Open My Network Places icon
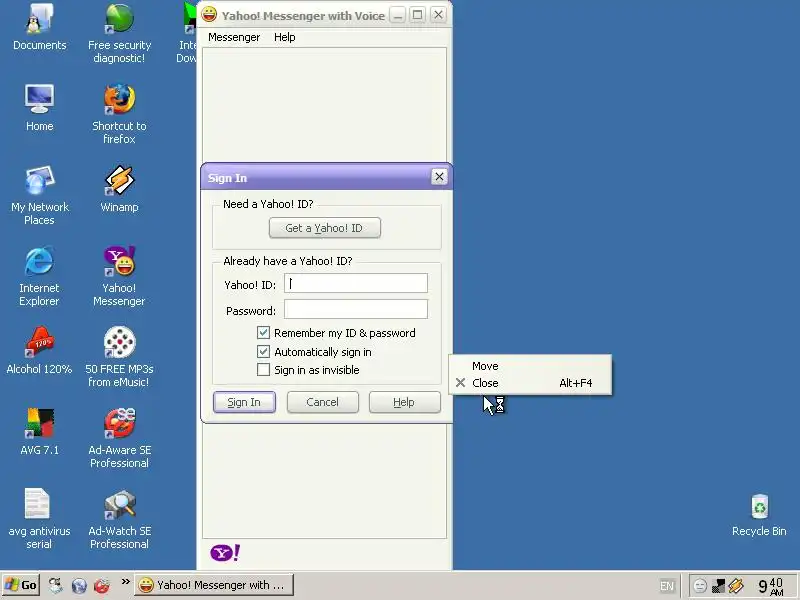This screenshot has width=800, height=600. 39,194
